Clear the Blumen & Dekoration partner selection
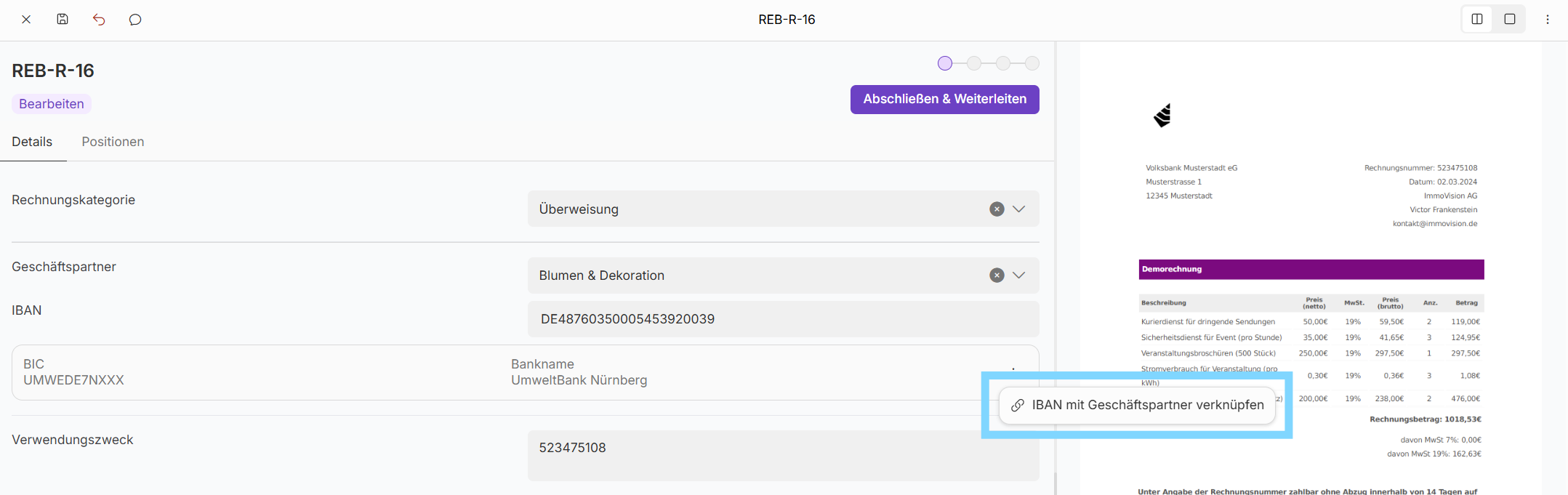Image resolution: width=1568 pixels, height=495 pixels. (x=997, y=275)
